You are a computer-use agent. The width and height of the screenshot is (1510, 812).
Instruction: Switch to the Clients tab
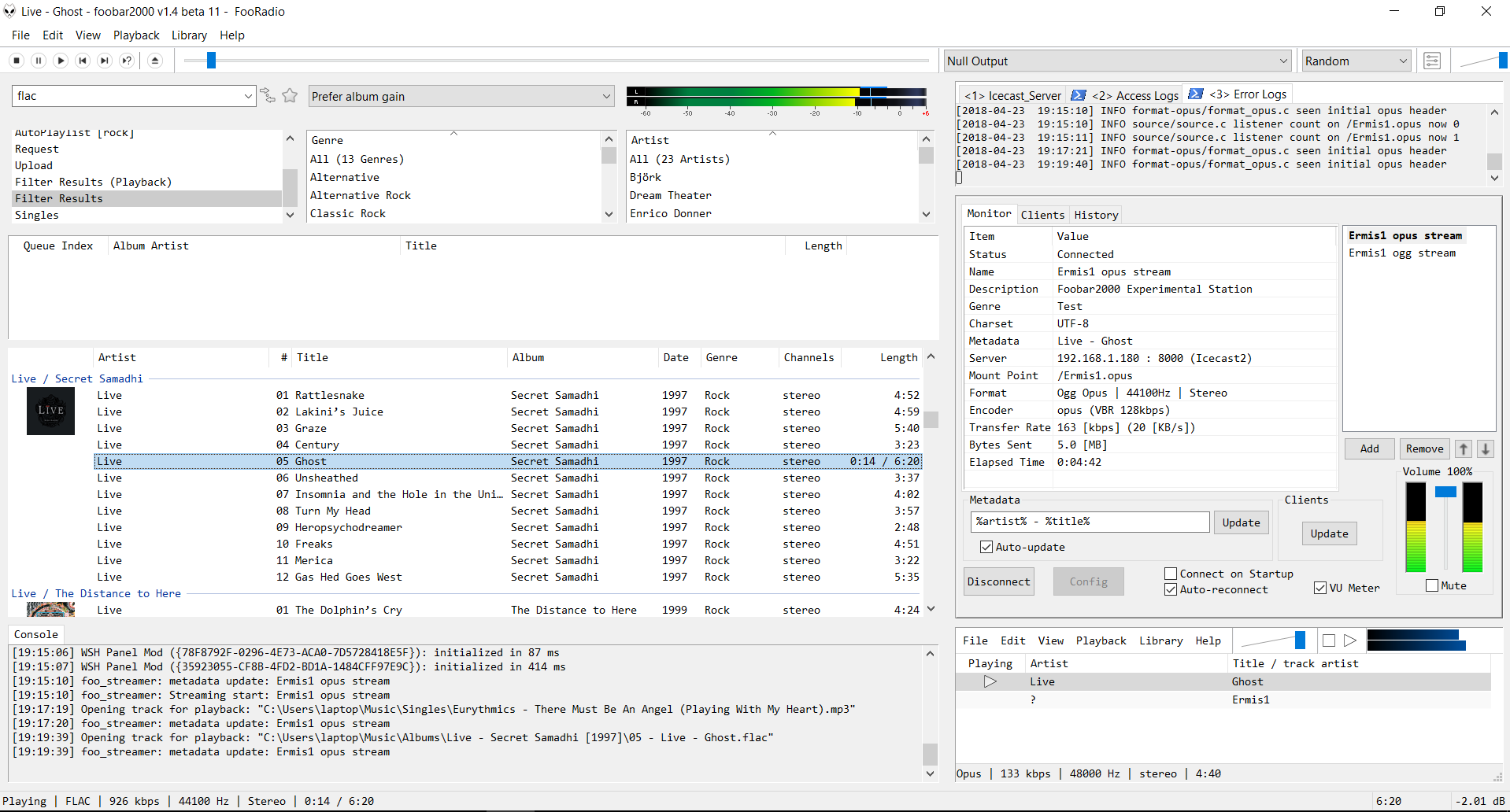pos(1042,215)
